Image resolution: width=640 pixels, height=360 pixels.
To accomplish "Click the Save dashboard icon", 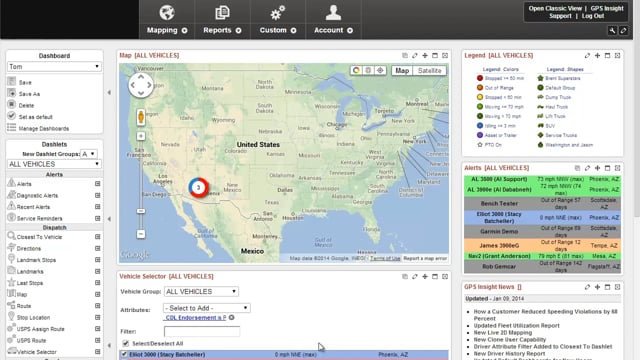I will point(11,82).
